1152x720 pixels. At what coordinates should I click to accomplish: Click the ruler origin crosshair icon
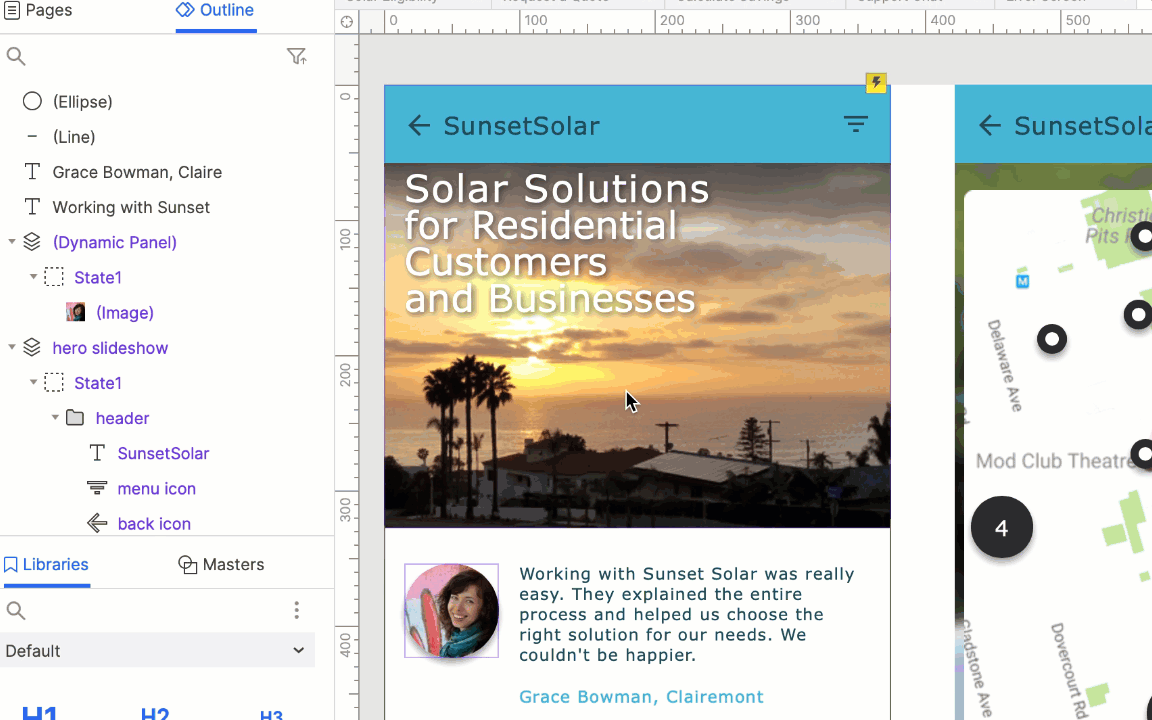pos(347,22)
